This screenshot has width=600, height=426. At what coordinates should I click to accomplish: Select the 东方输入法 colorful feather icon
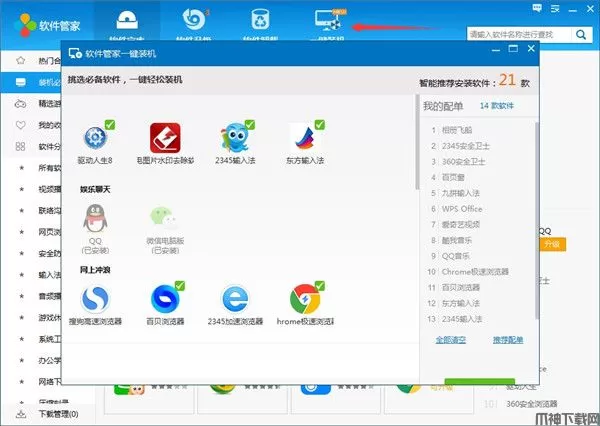(305, 138)
